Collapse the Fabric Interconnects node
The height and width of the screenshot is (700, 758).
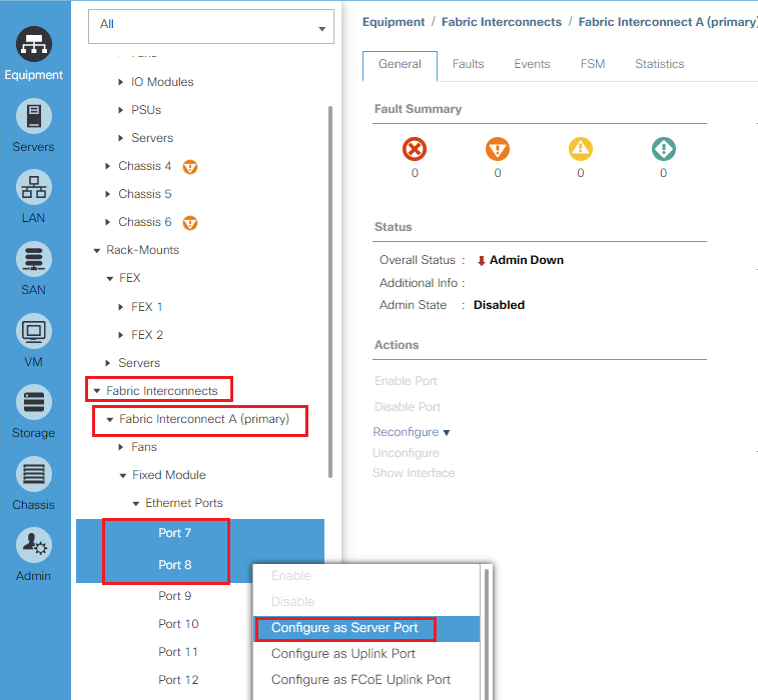pos(97,391)
